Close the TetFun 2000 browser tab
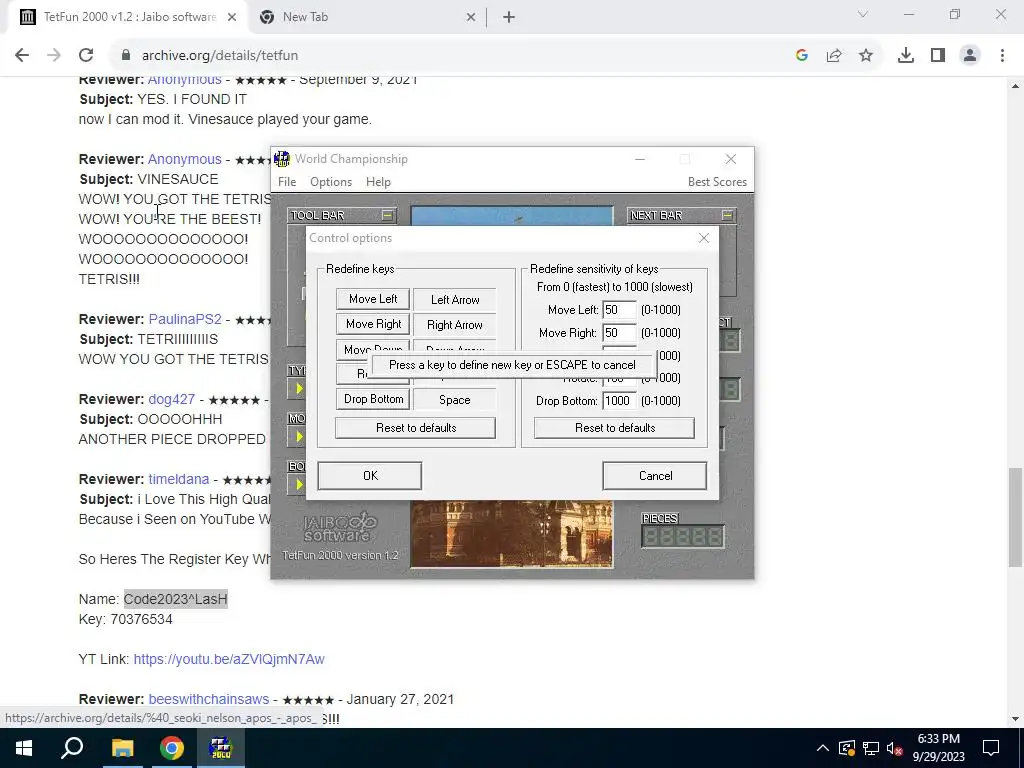This screenshot has height=768, width=1024. tap(232, 18)
